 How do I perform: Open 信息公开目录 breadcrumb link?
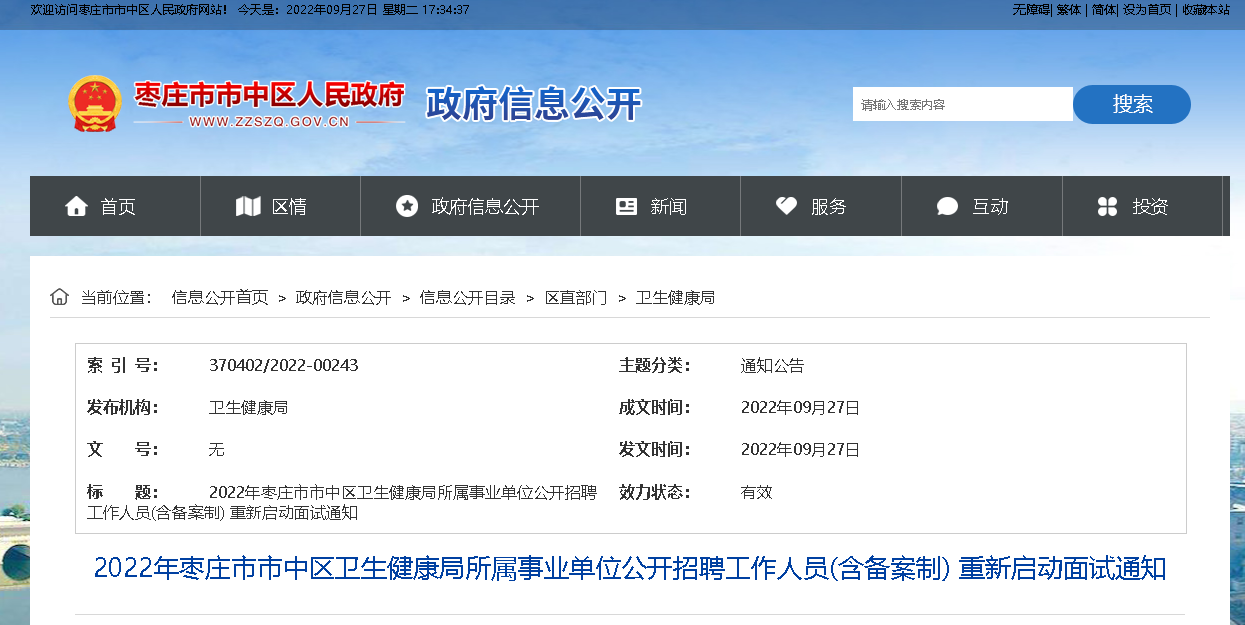[467, 298]
